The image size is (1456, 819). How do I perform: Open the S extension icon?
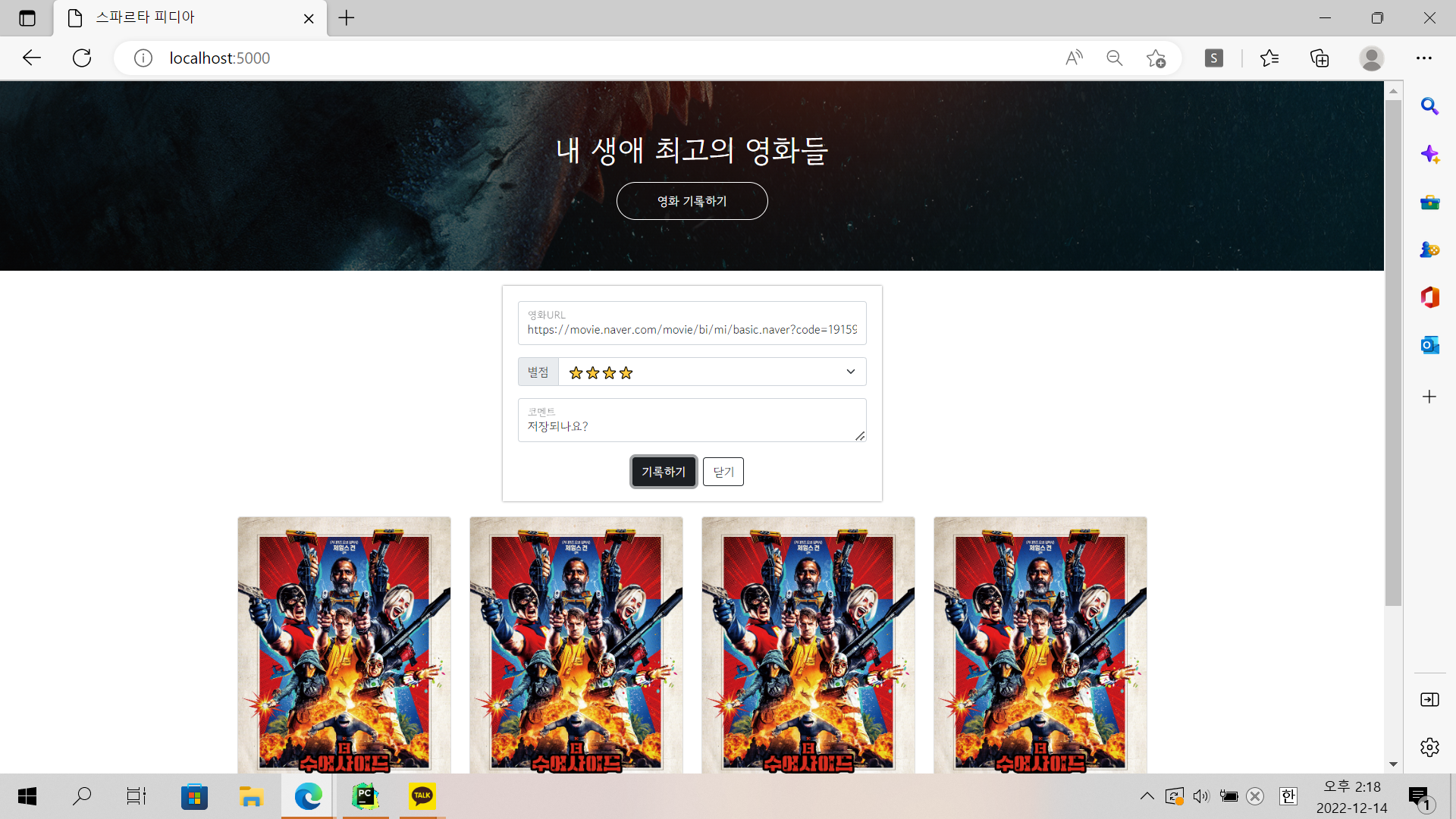pos(1214,58)
